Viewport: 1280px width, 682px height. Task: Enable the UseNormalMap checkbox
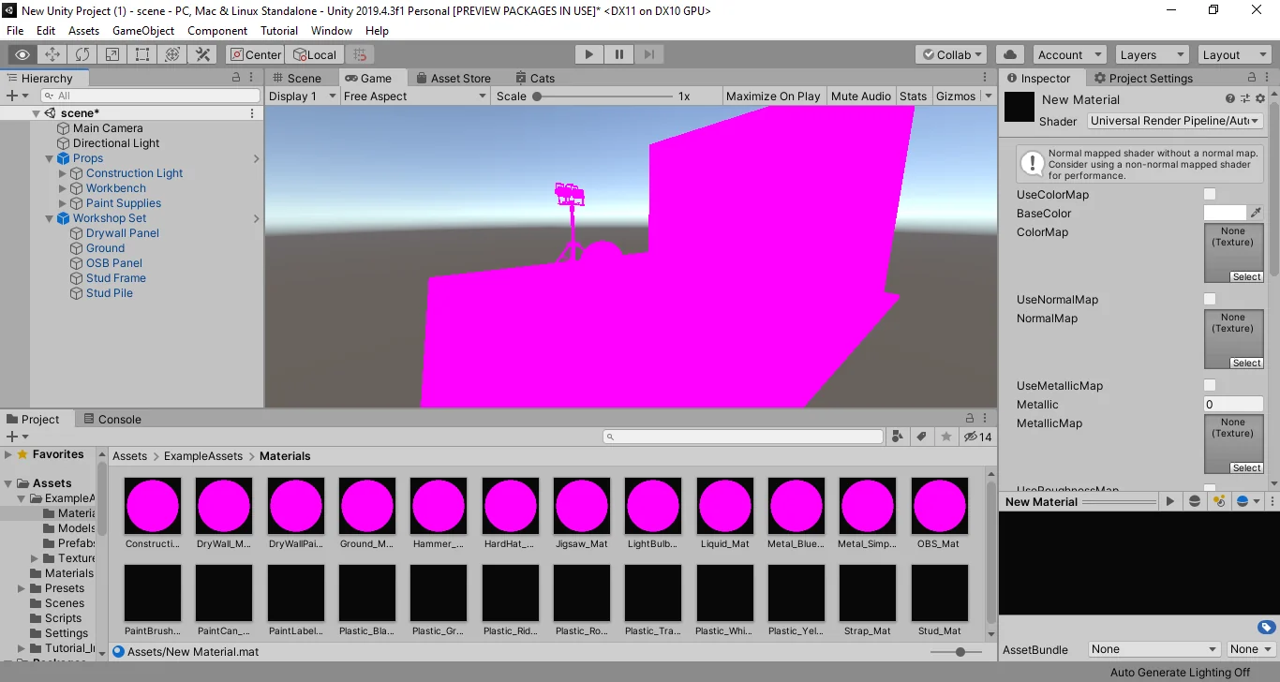point(1210,299)
